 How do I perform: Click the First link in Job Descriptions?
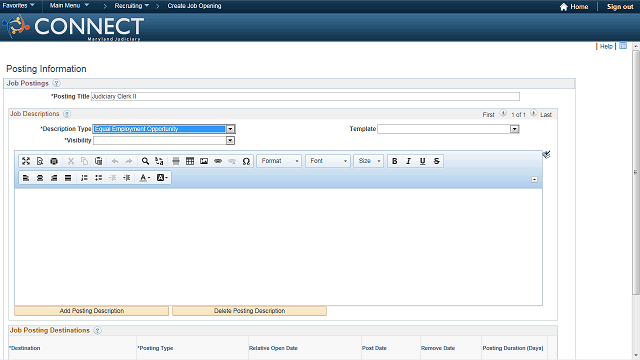coord(488,115)
